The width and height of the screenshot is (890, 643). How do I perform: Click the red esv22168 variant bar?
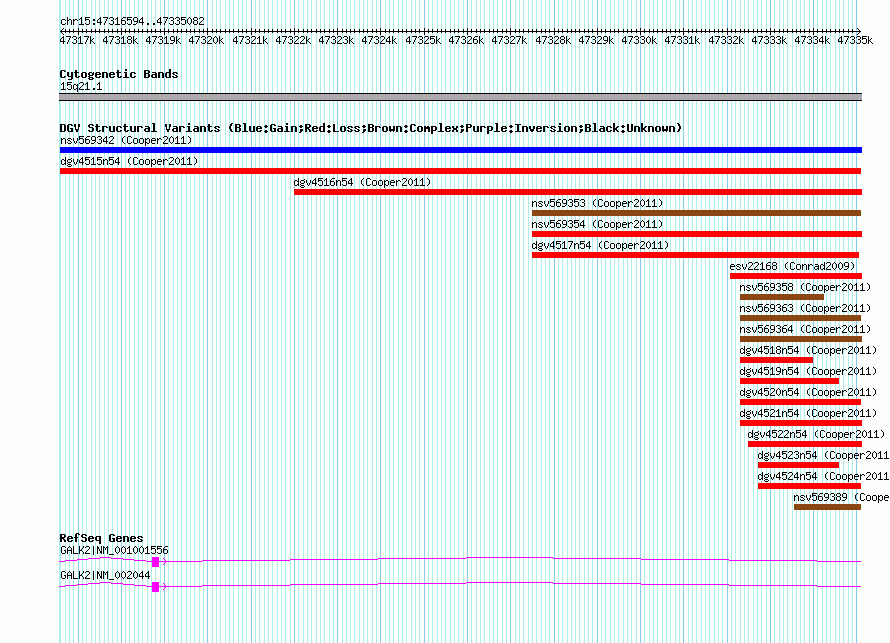tap(796, 276)
